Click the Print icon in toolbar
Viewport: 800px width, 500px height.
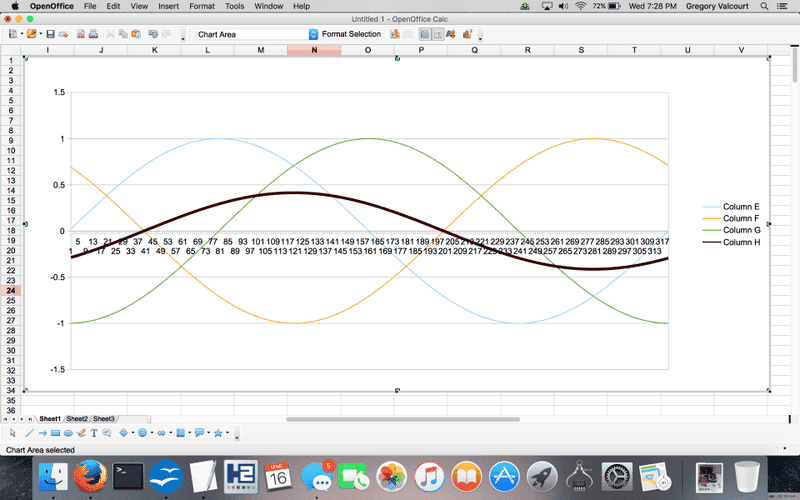tap(93, 34)
